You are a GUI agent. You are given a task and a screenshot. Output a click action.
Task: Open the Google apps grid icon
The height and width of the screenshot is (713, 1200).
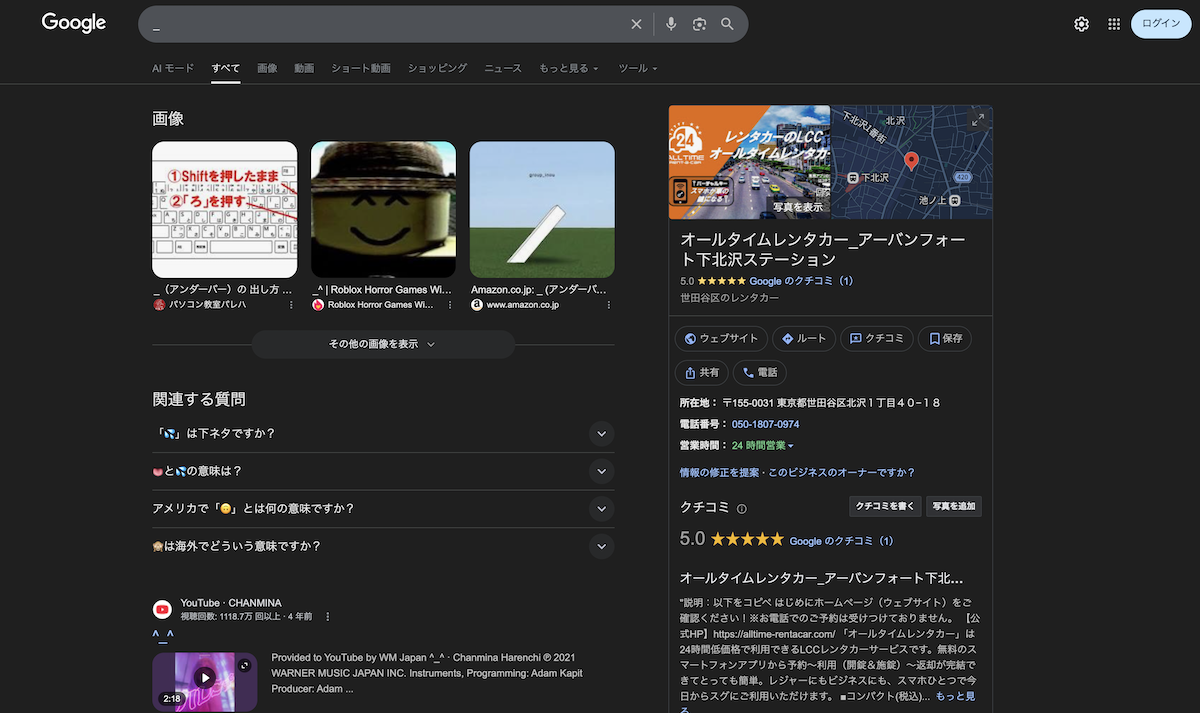point(1114,24)
